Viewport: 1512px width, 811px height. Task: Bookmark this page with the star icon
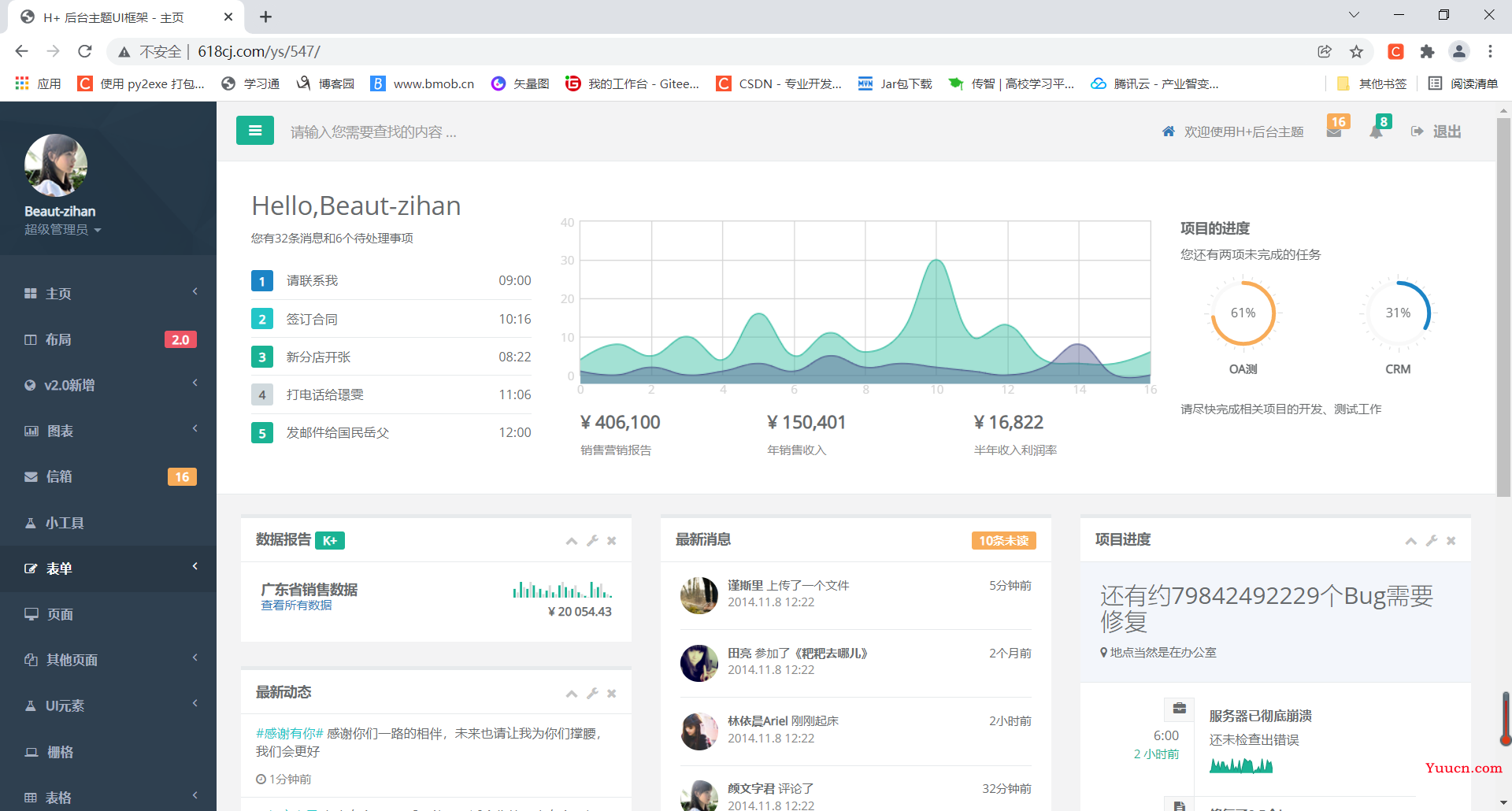click(1356, 51)
